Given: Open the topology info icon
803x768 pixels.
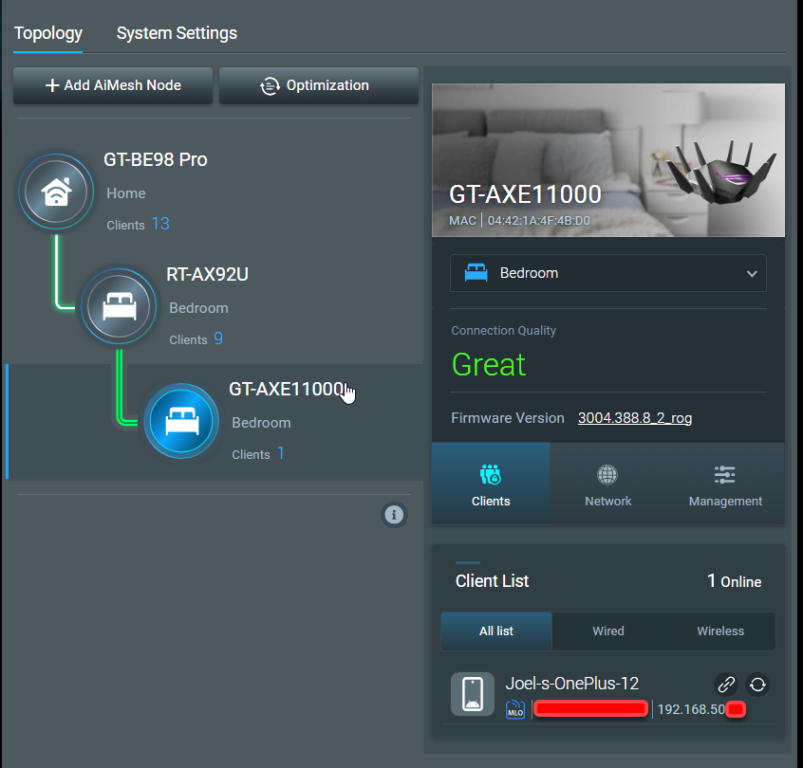Looking at the screenshot, I should tap(394, 515).
